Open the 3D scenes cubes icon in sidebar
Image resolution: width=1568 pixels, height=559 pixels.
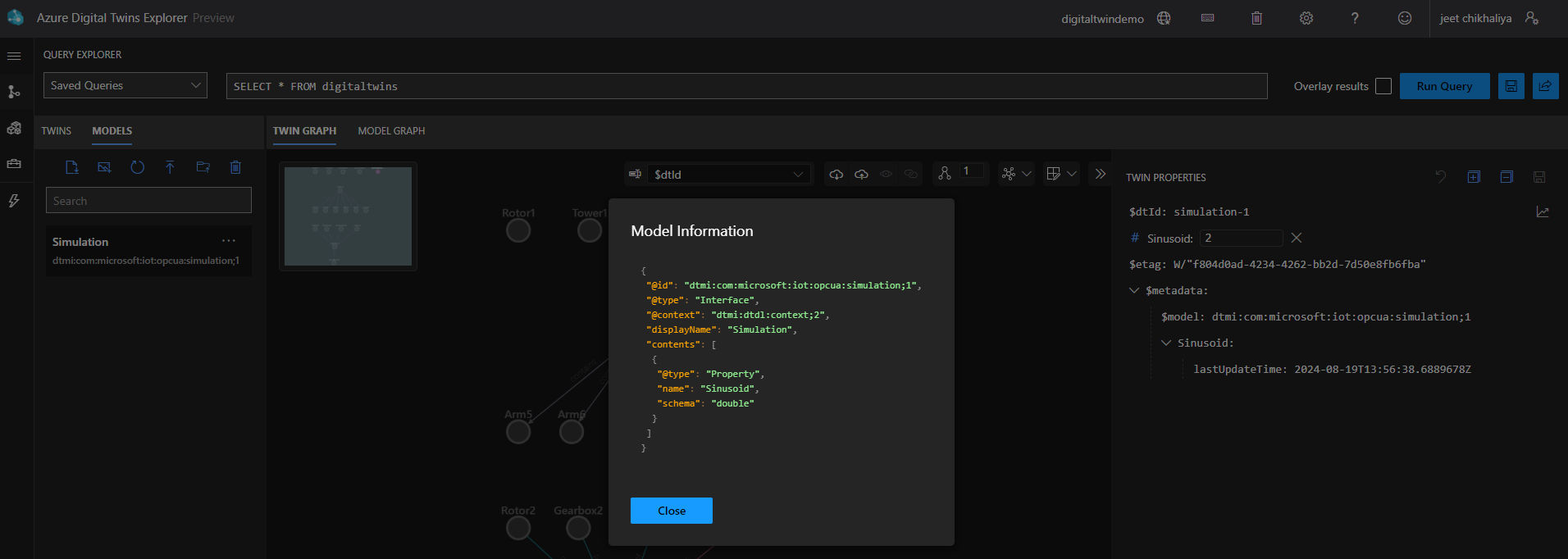14,128
